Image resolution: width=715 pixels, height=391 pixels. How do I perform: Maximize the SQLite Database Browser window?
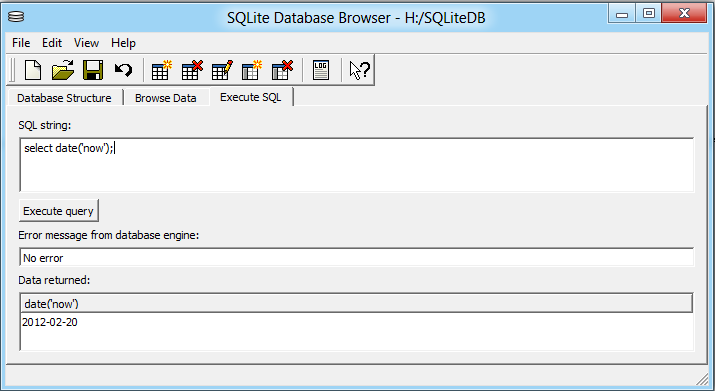[648, 14]
